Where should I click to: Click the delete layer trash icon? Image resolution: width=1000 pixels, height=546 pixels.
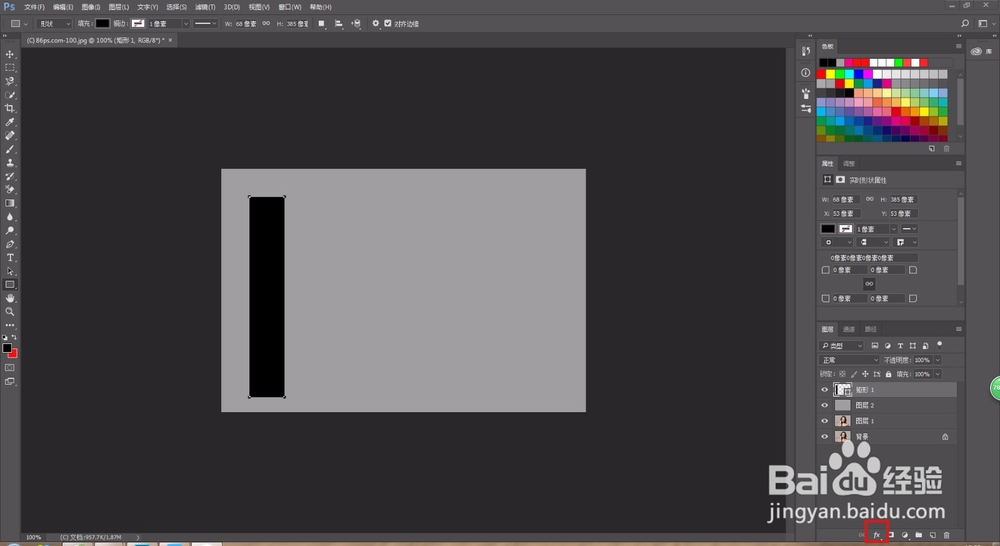coord(946,535)
